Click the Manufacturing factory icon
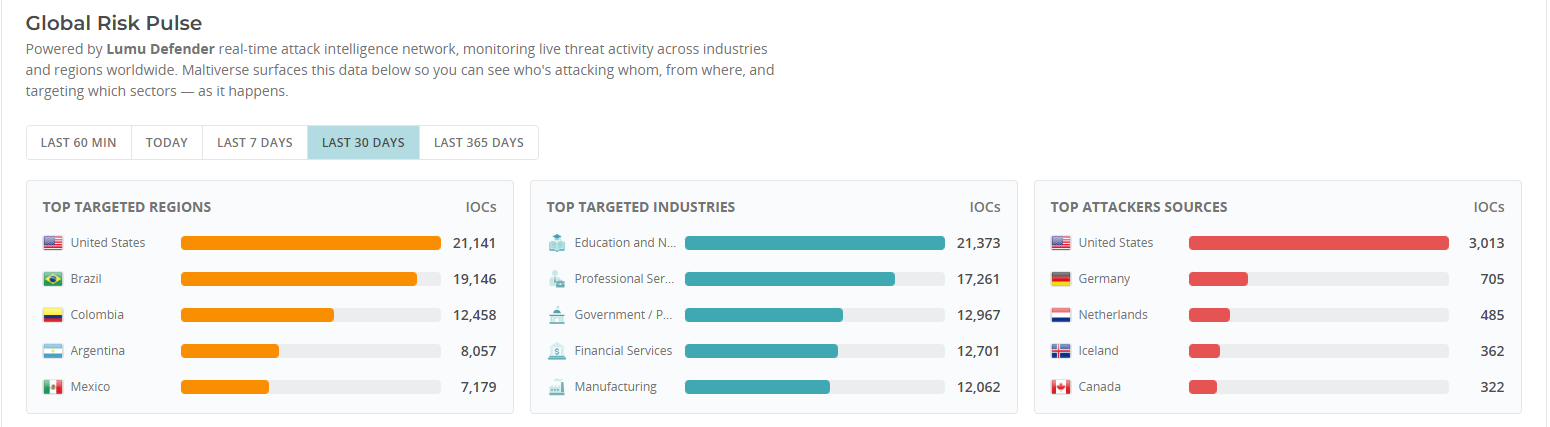The image size is (1550, 427). (x=557, y=387)
